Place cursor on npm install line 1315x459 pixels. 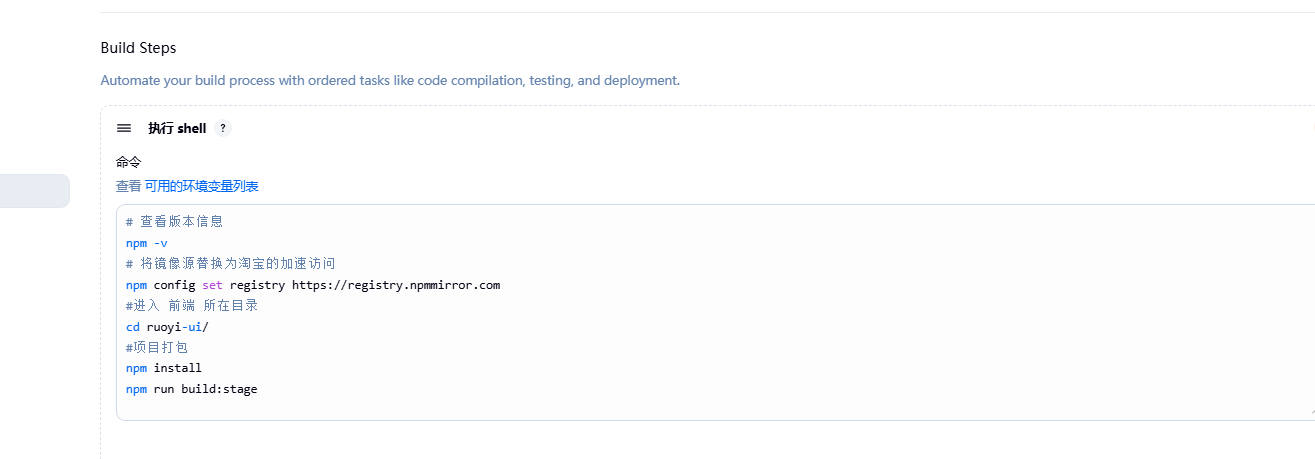coord(164,368)
